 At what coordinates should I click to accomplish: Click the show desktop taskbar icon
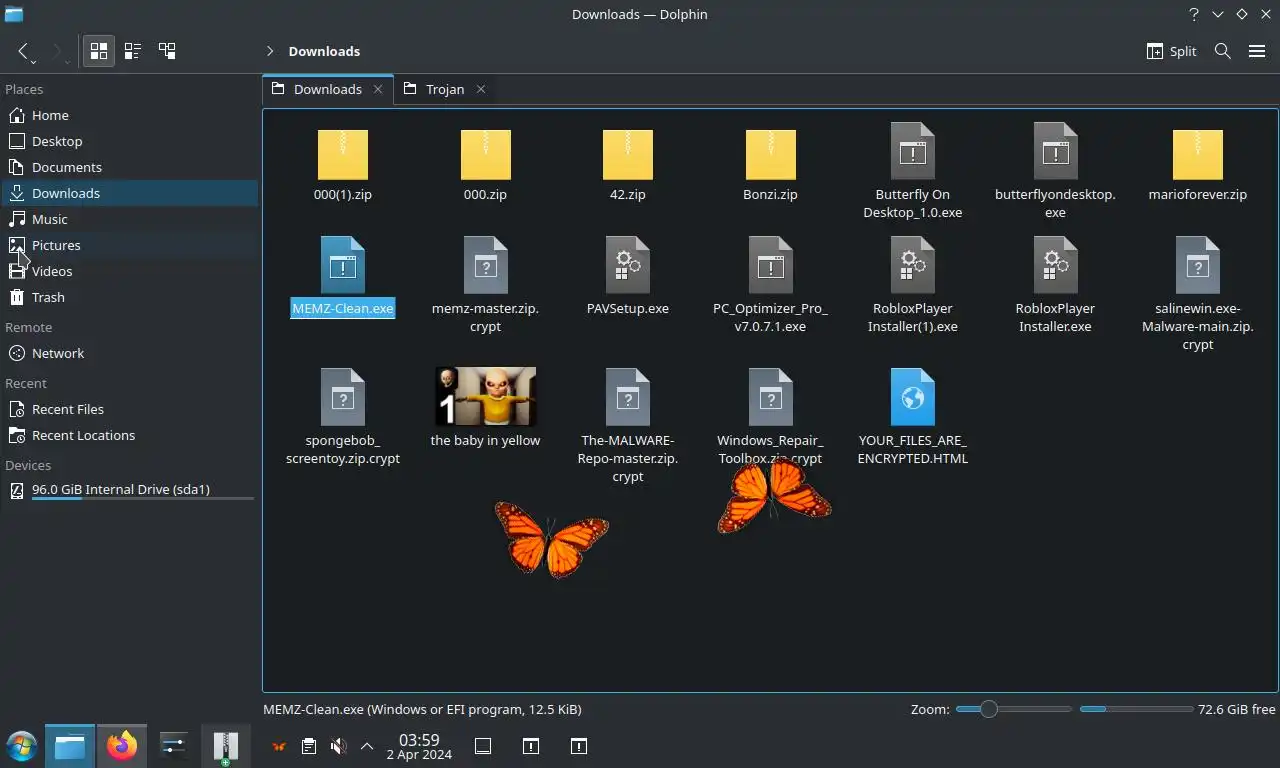[x=483, y=746]
